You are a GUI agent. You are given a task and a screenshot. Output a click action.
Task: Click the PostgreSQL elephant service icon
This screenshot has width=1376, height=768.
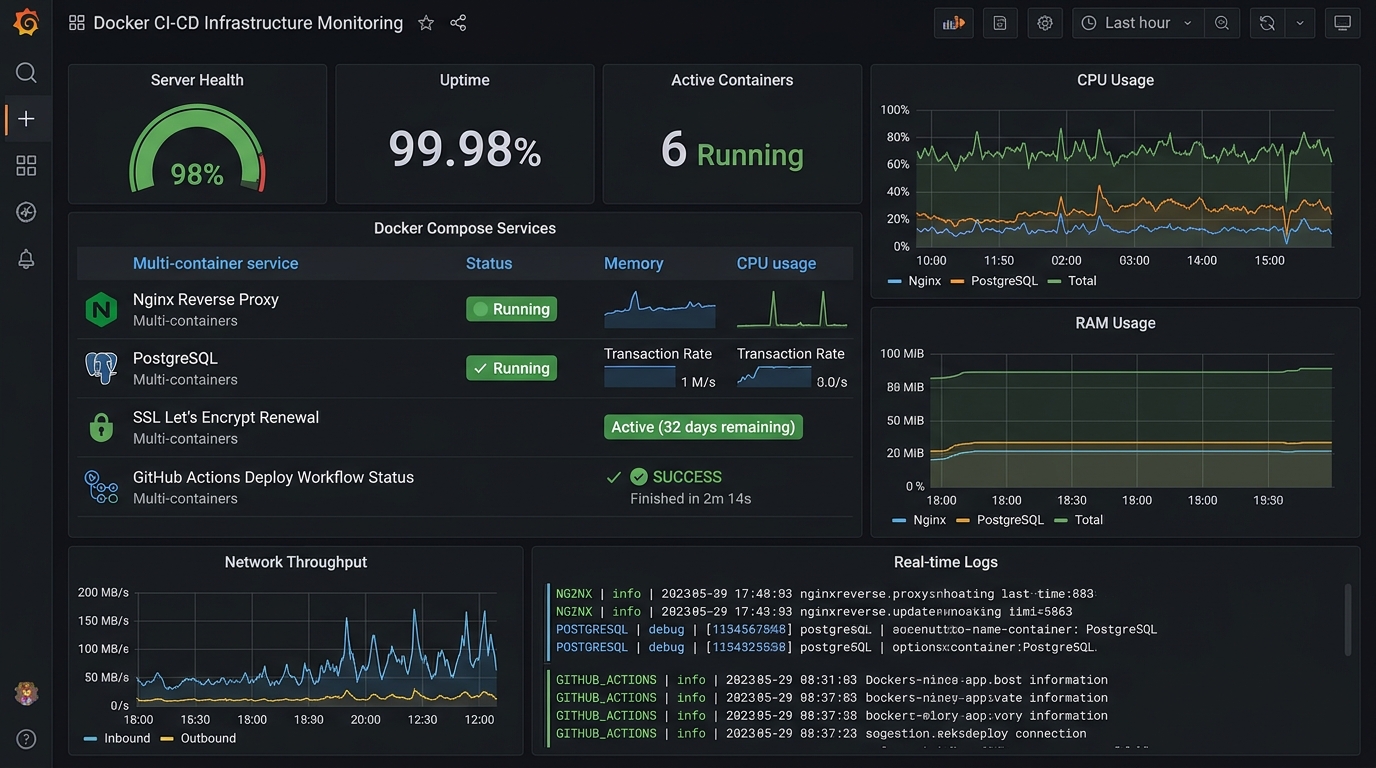click(x=101, y=368)
